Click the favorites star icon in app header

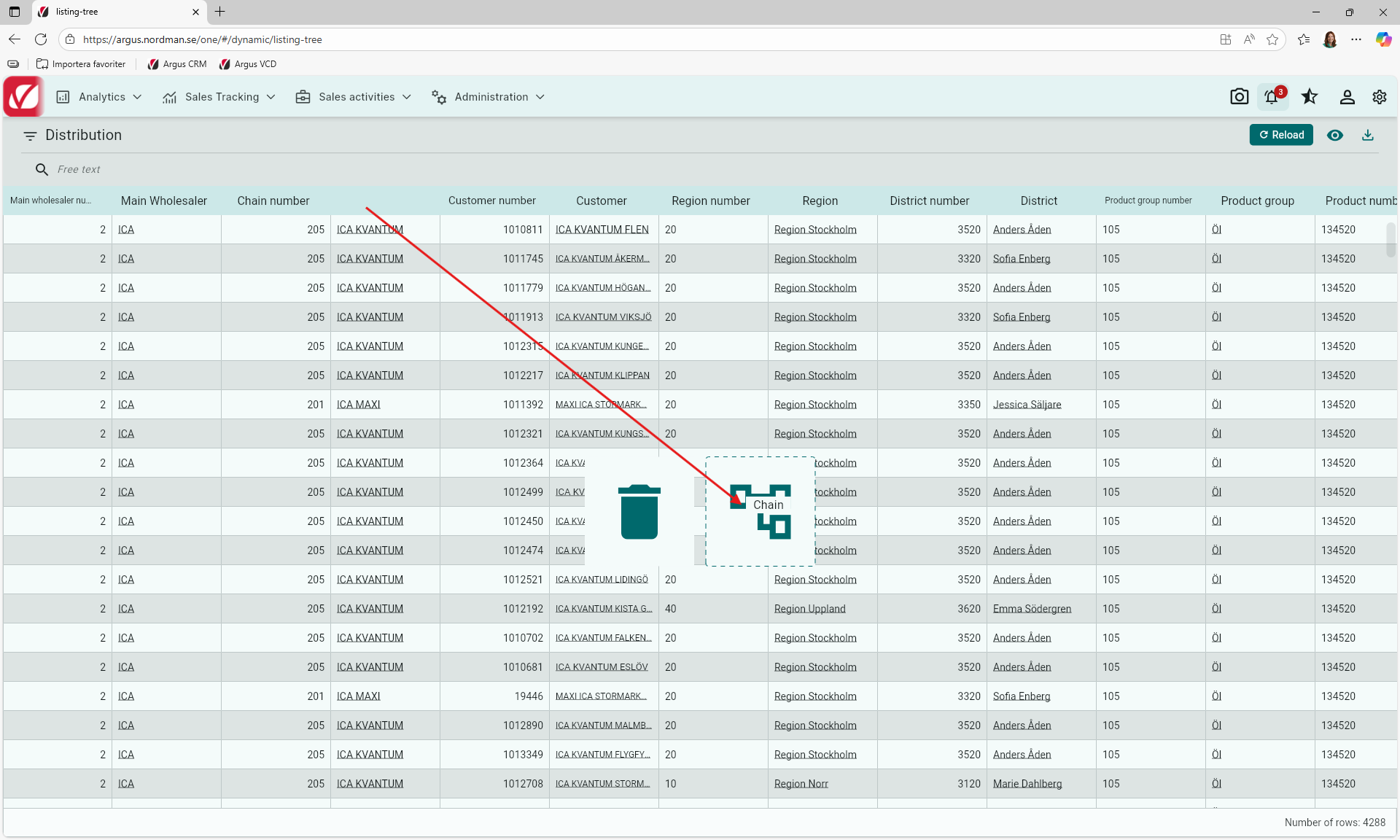1310,97
